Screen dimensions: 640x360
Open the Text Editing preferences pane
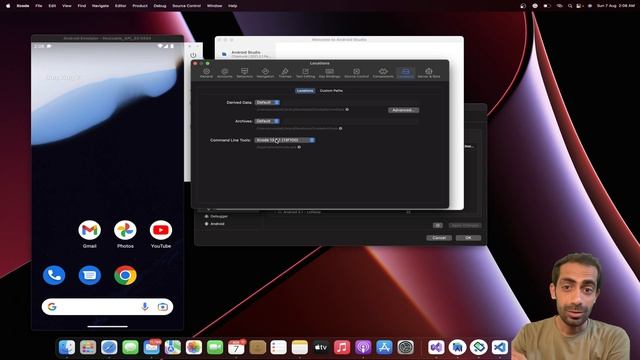305,73
